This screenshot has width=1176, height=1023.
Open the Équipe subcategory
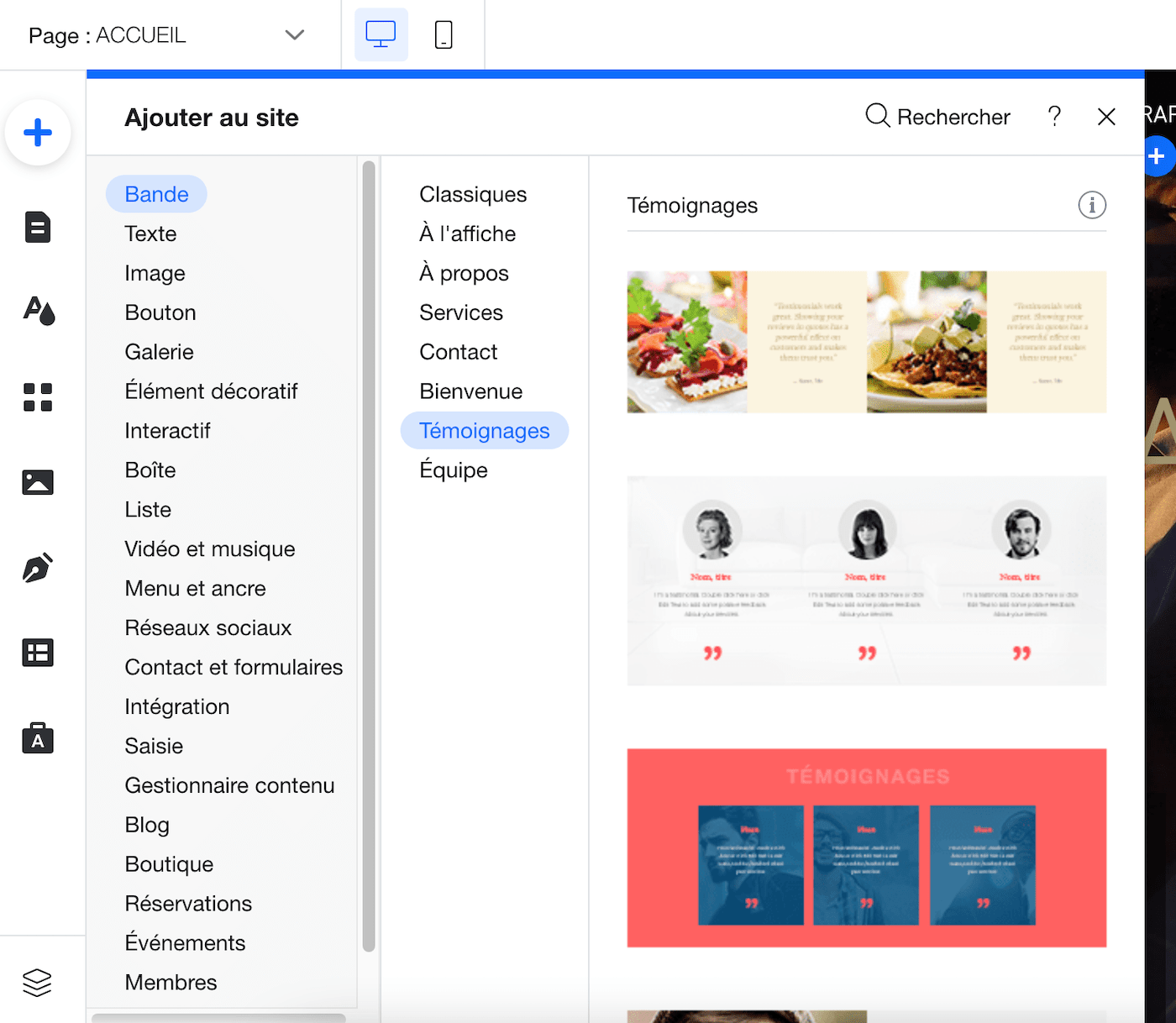(454, 470)
